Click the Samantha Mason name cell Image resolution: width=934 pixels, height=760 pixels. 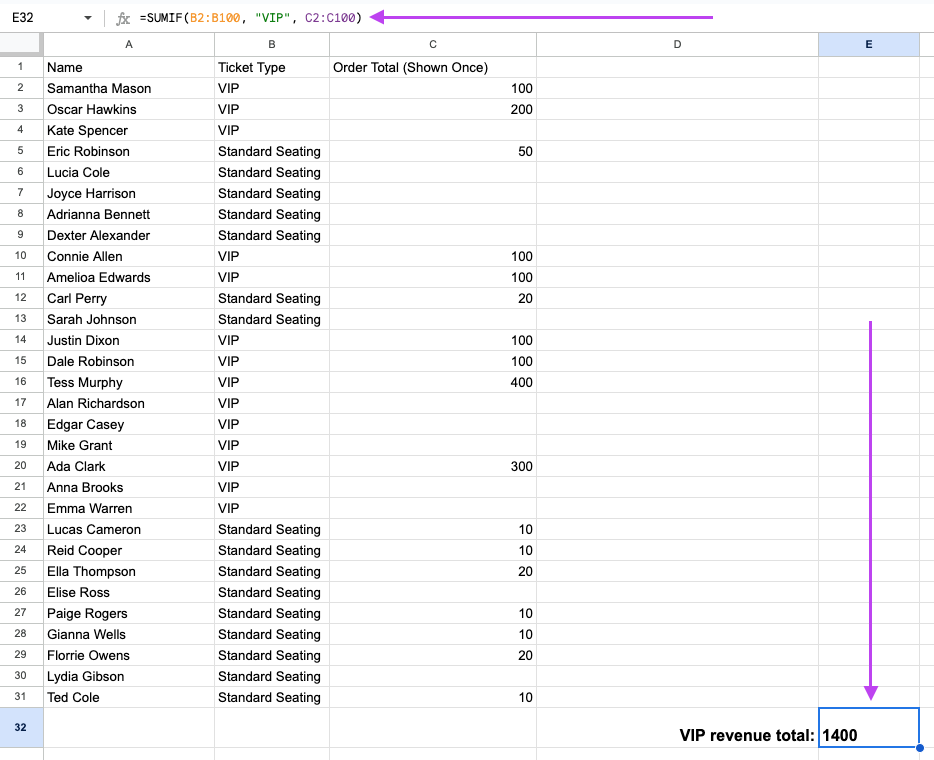tap(129, 88)
